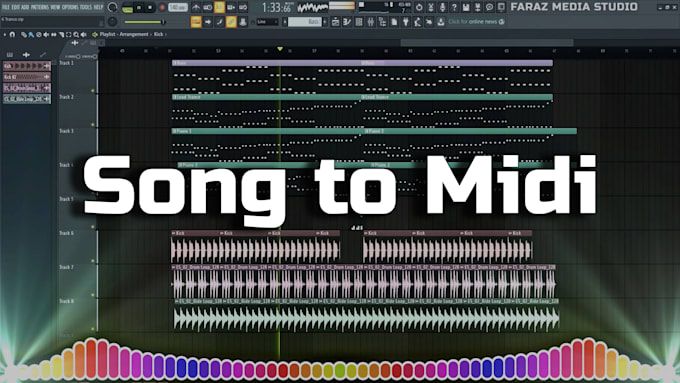This screenshot has width=680, height=383.
Task: Click the record button
Action: pos(162,7)
